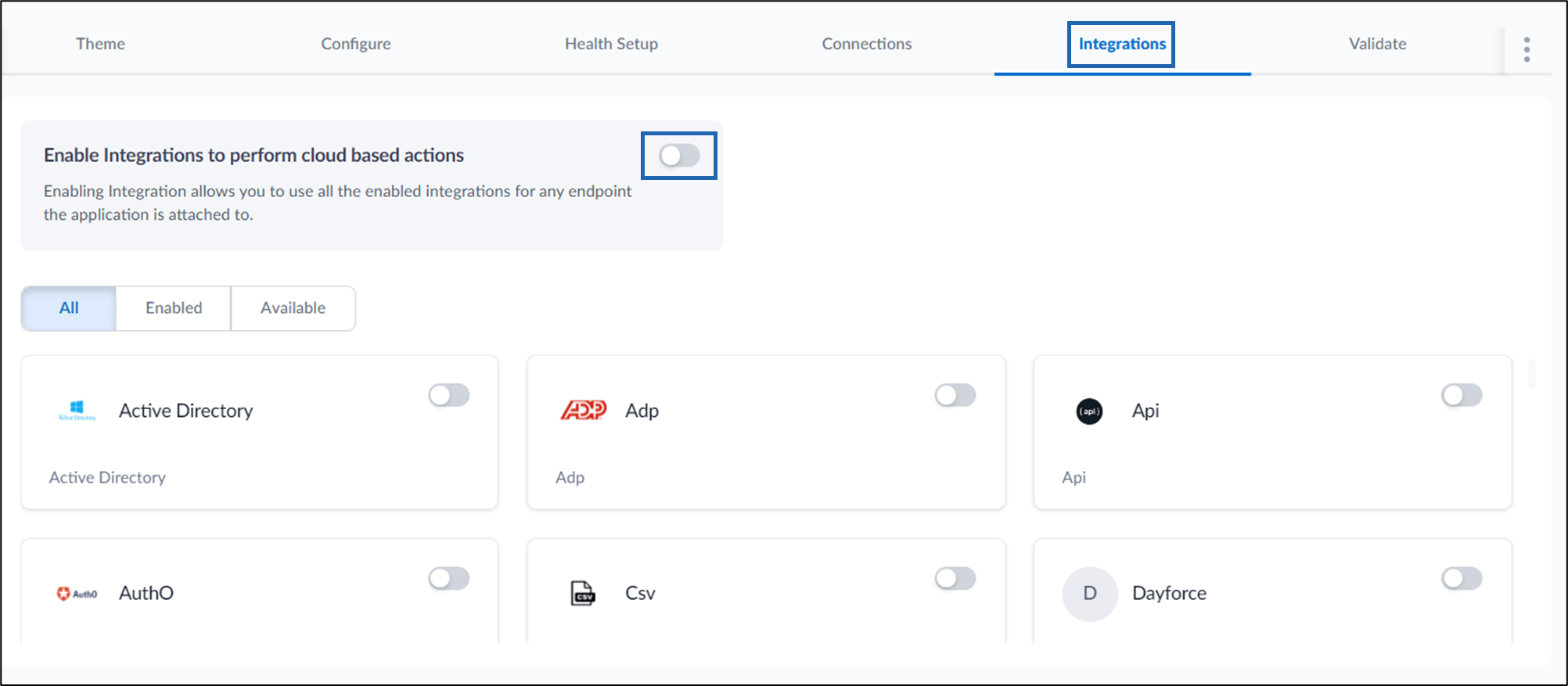Enable the Csv integration toggle
The image size is (1568, 686).
point(955,578)
